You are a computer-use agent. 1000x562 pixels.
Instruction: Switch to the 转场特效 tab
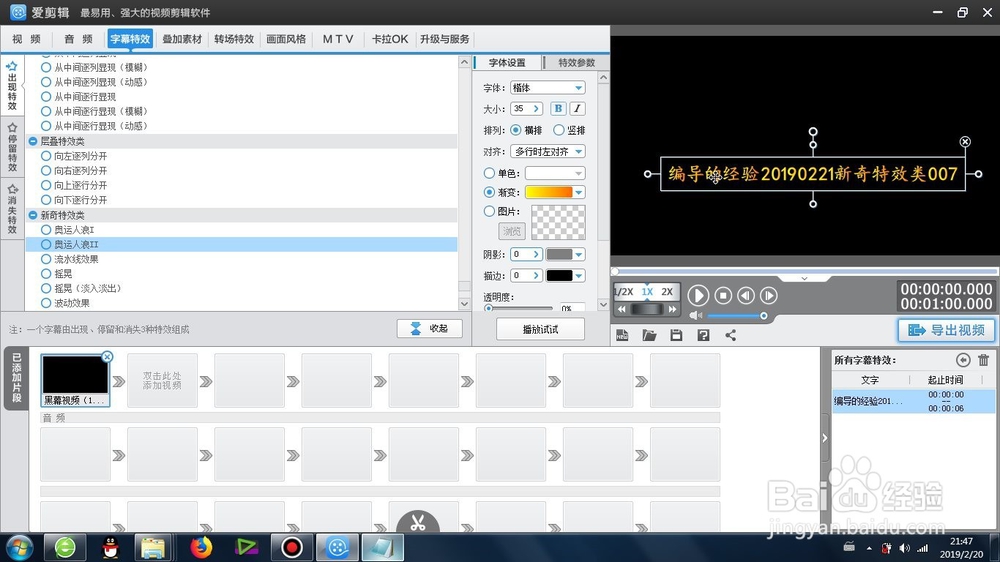[x=234, y=39]
